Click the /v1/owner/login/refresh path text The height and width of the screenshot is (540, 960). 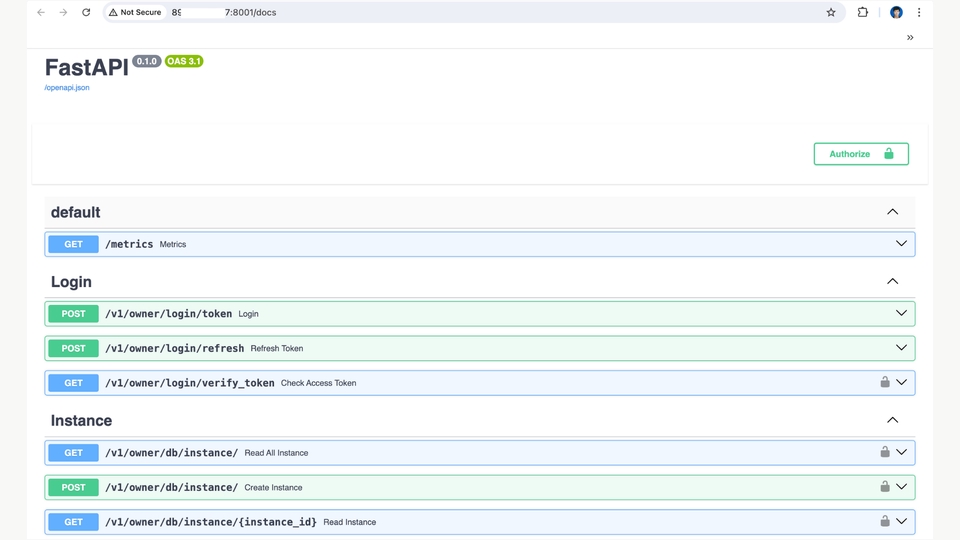point(174,348)
